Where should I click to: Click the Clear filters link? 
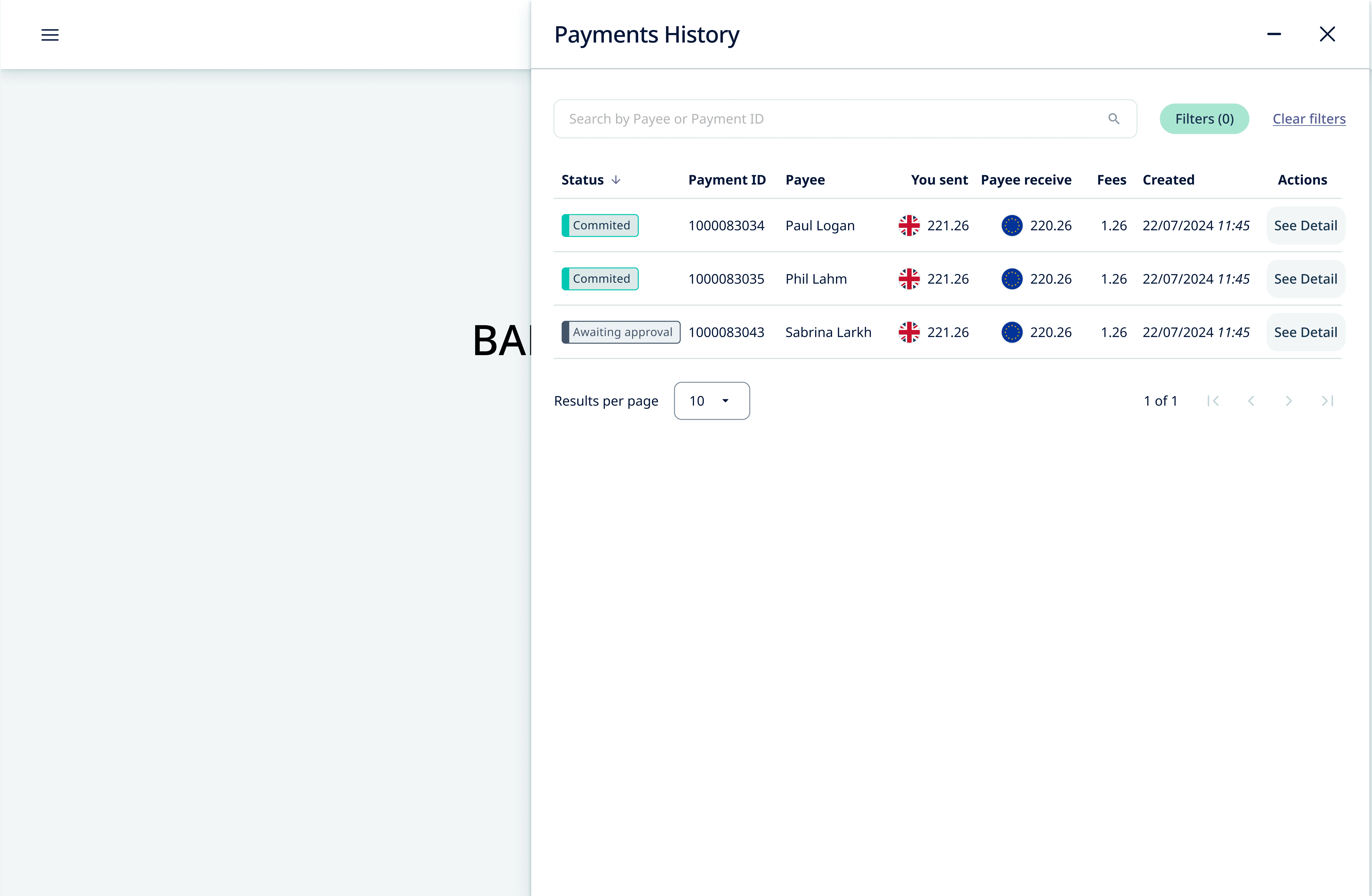pos(1309,119)
